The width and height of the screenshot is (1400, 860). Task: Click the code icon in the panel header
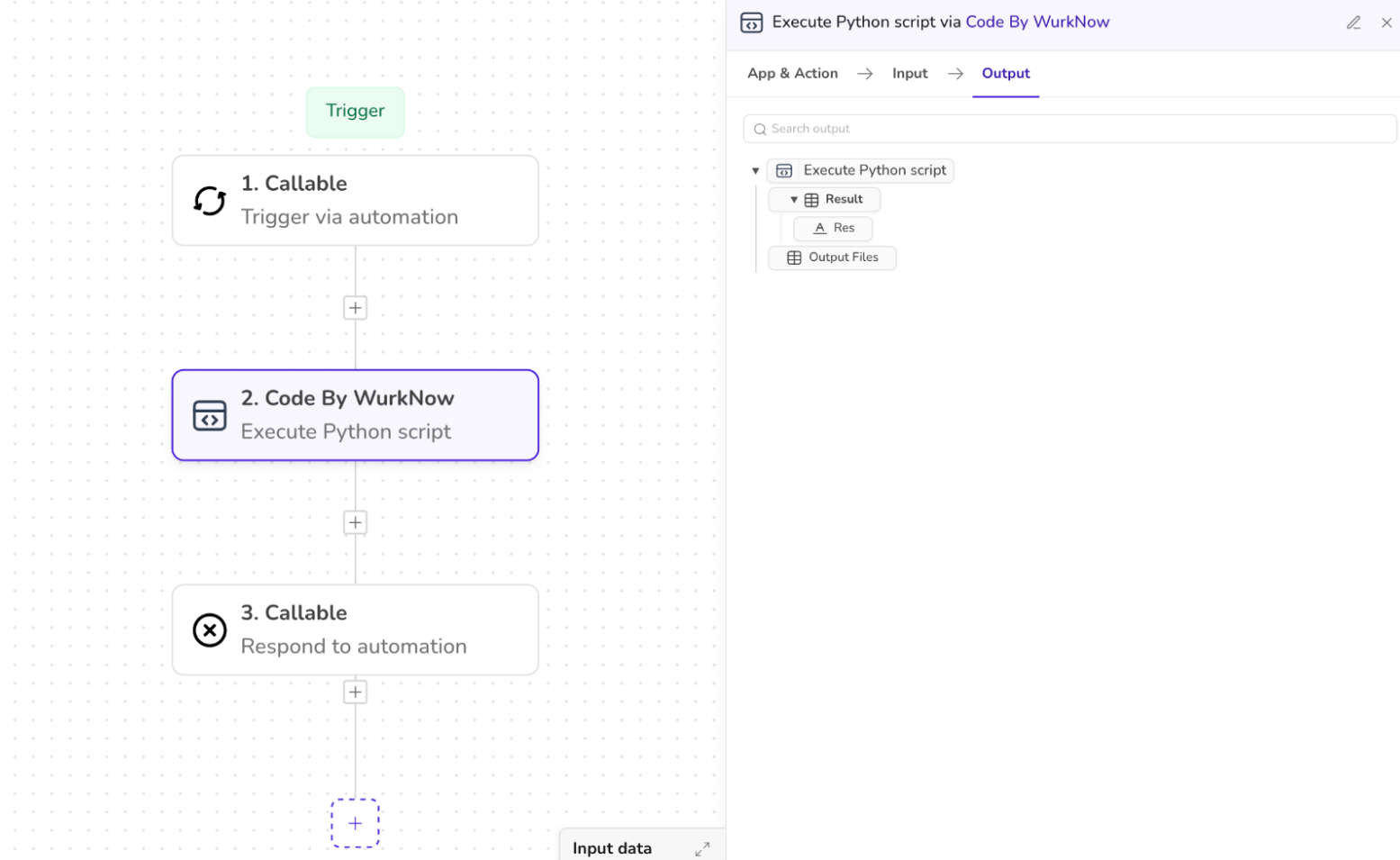click(x=752, y=23)
